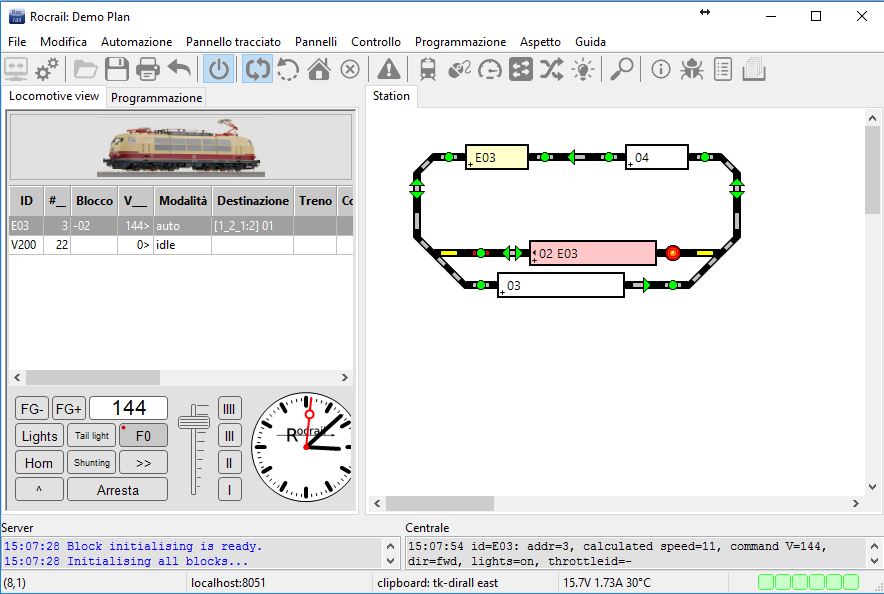Print the track plan

click(148, 70)
